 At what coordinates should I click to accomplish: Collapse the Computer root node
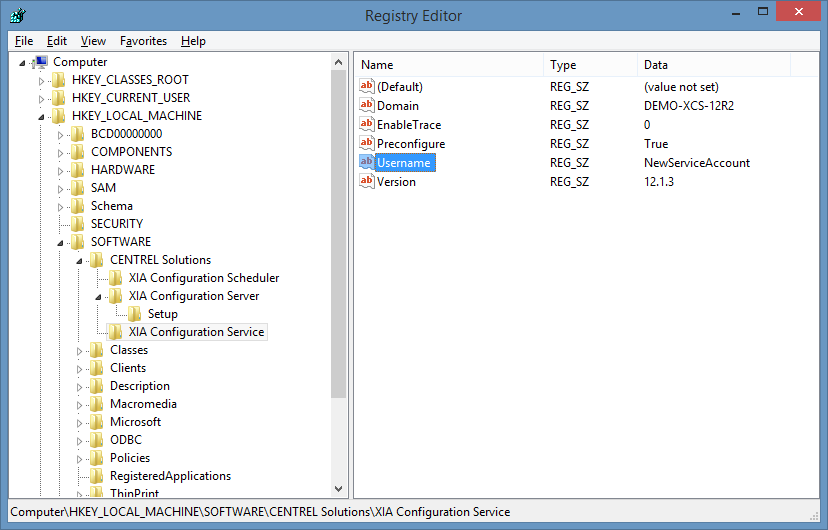22,63
